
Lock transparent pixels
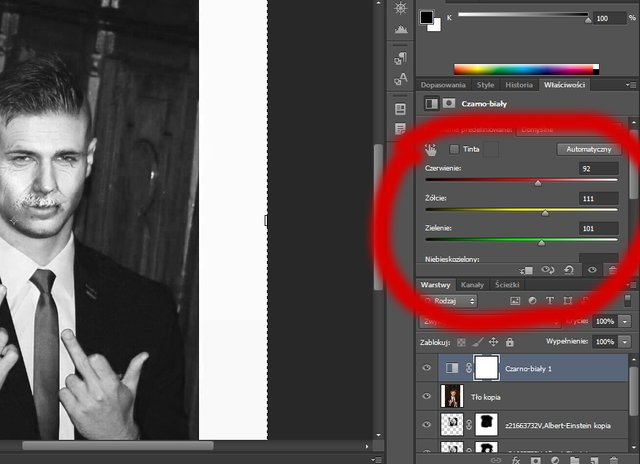pos(461,342)
